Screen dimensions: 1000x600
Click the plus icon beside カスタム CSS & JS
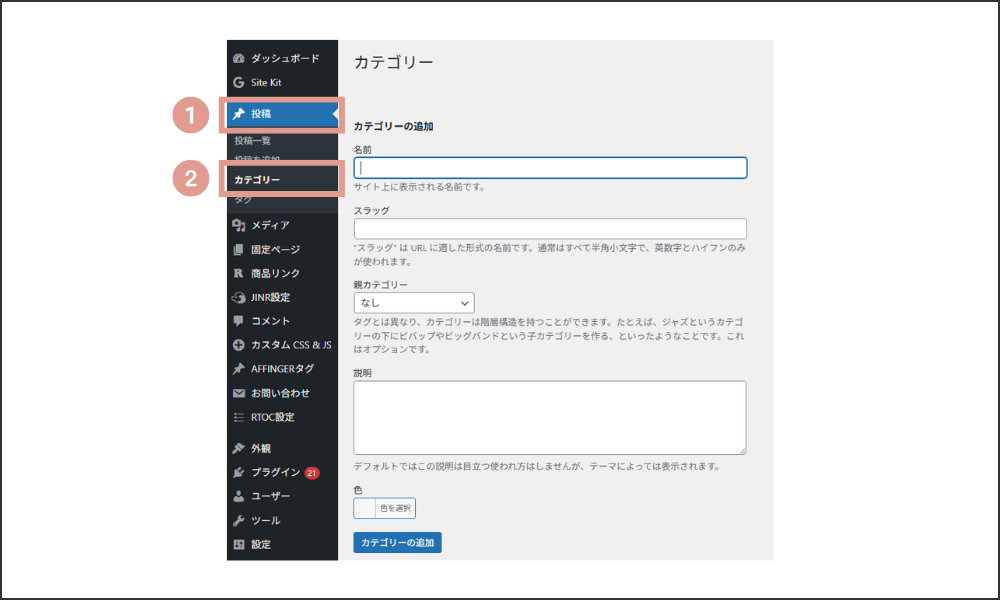coord(239,345)
